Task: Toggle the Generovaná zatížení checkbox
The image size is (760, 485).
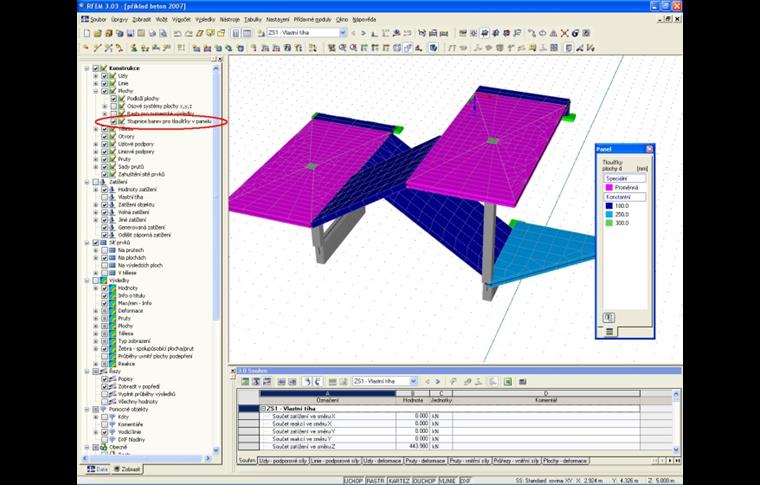Action: click(104, 227)
